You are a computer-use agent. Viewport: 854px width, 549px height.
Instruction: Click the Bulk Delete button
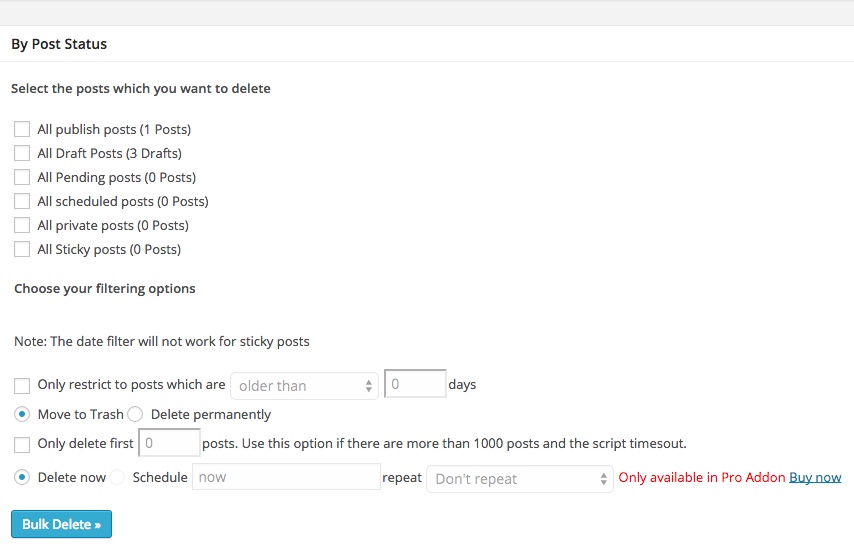click(x=62, y=524)
